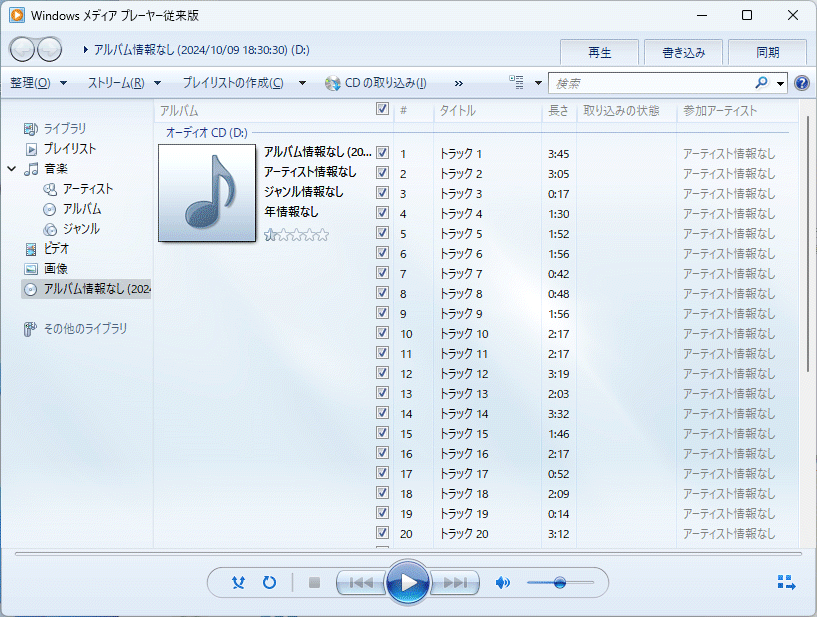
Task: Uncheck the トラック 14 checkbox
Action: click(x=382, y=412)
